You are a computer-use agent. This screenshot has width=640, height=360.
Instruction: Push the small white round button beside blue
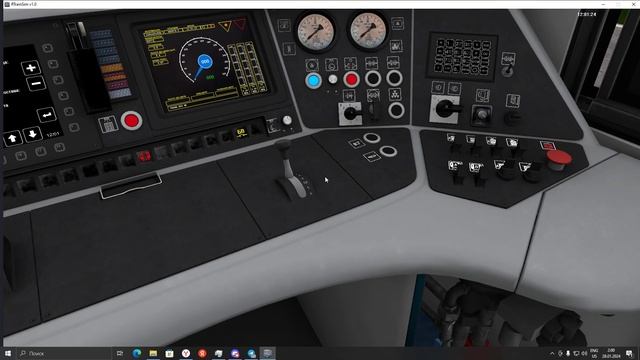pyautogui.click(x=333, y=79)
